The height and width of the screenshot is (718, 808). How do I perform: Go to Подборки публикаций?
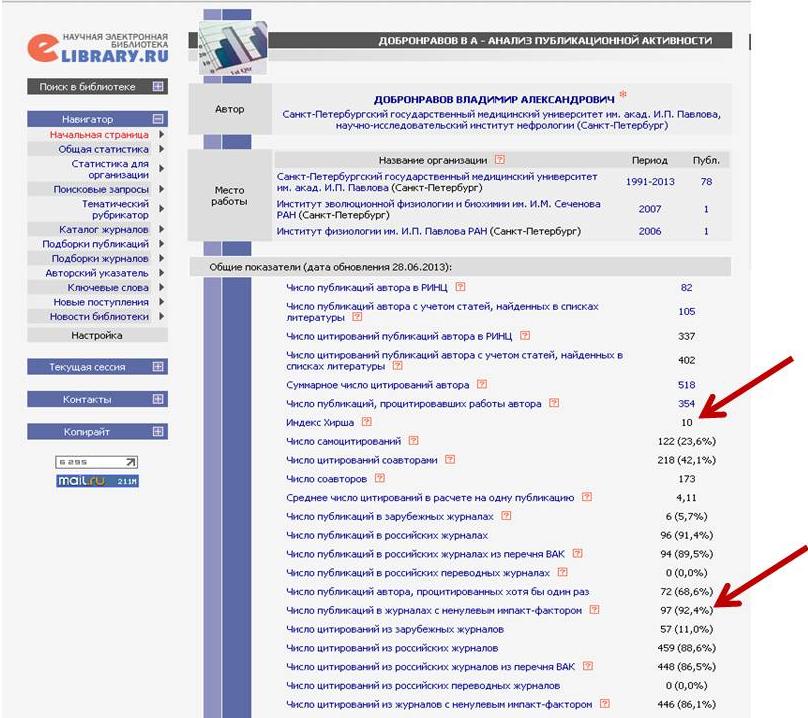tap(95, 244)
